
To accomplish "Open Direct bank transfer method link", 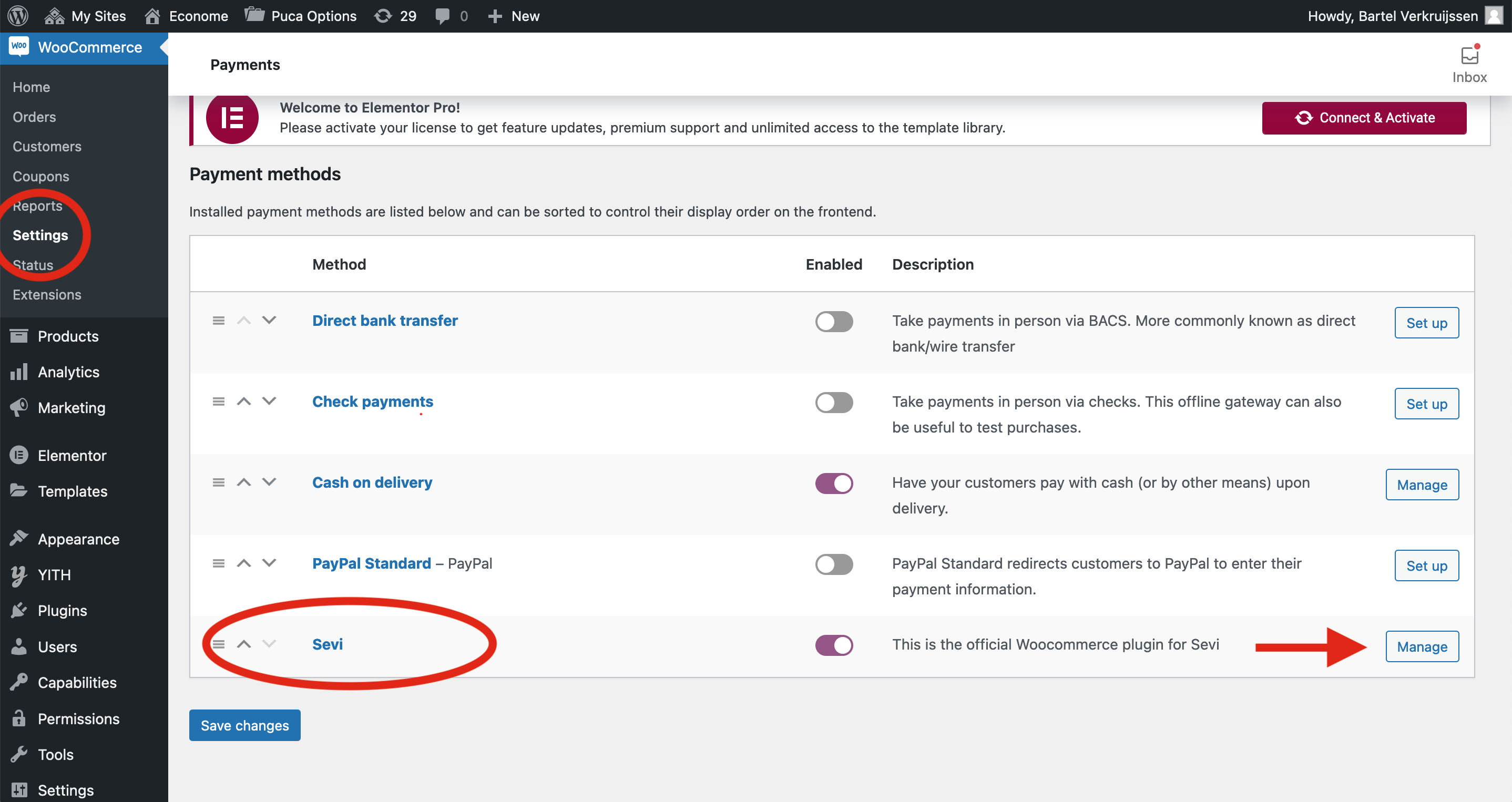I will (x=385, y=321).
